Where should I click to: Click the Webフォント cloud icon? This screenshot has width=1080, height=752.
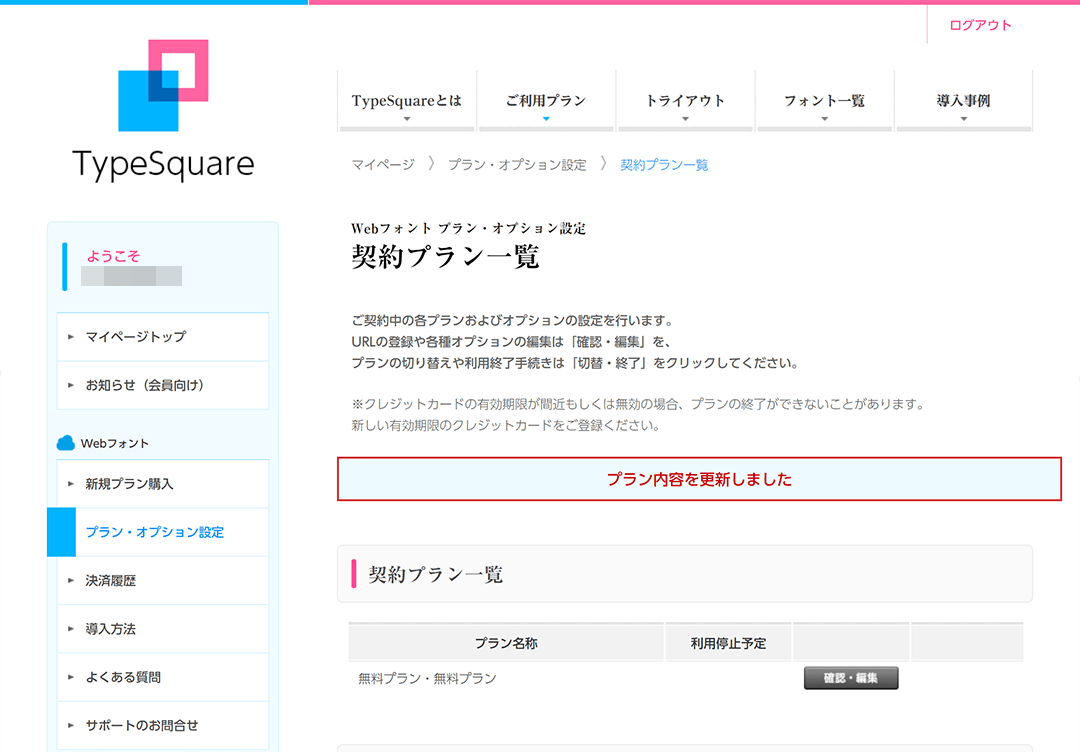point(65,443)
